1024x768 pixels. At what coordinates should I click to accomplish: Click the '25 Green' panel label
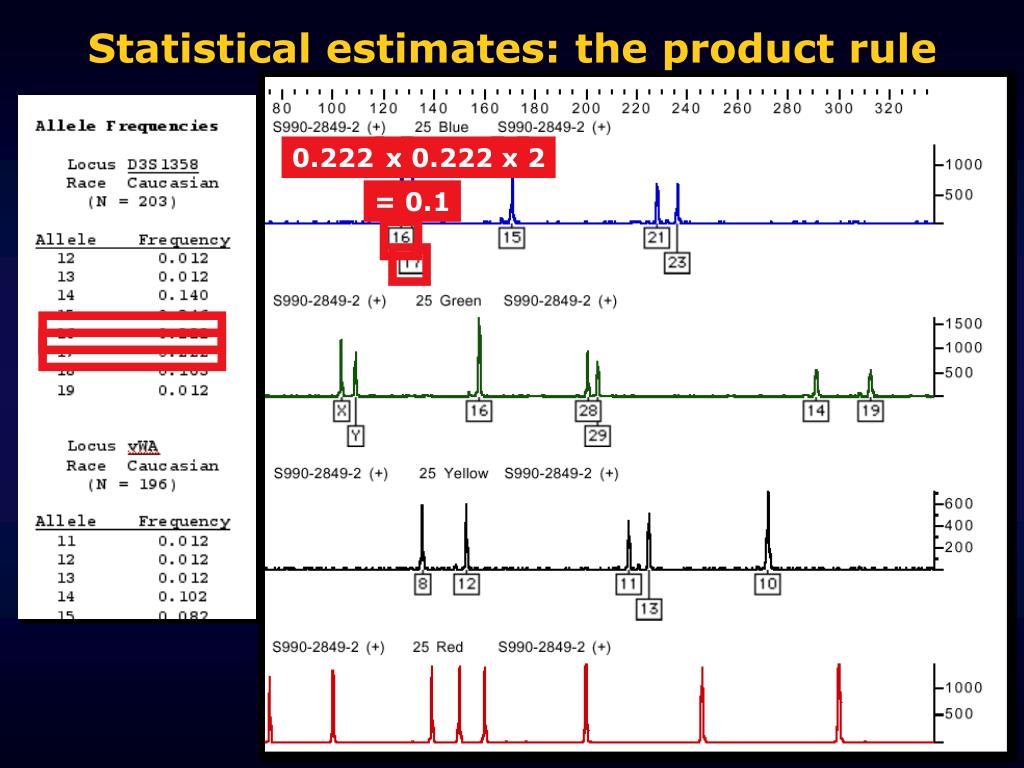[x=448, y=301]
